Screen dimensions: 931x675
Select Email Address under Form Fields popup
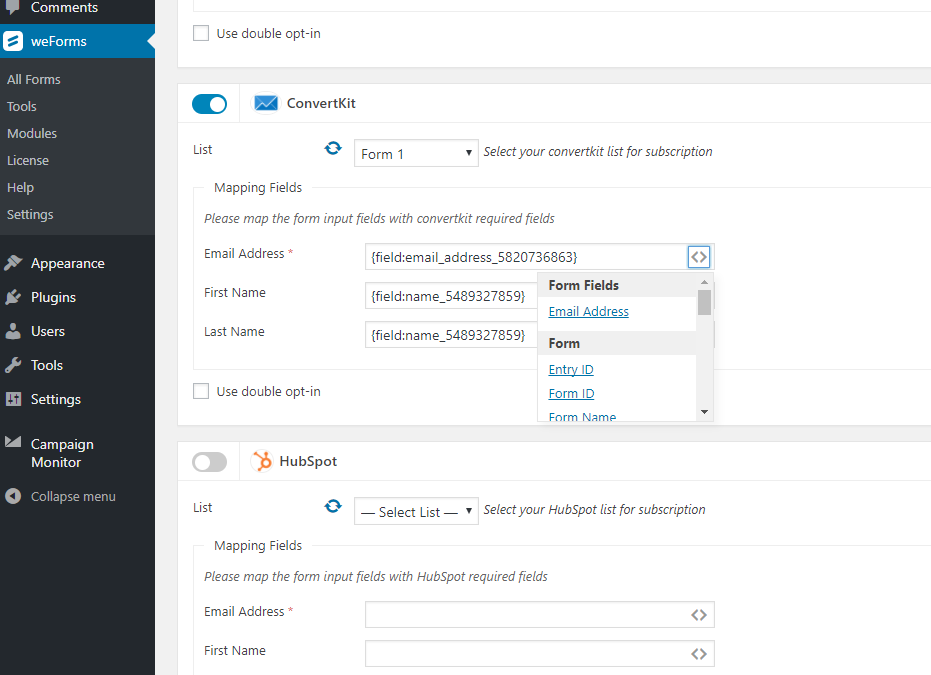588,311
